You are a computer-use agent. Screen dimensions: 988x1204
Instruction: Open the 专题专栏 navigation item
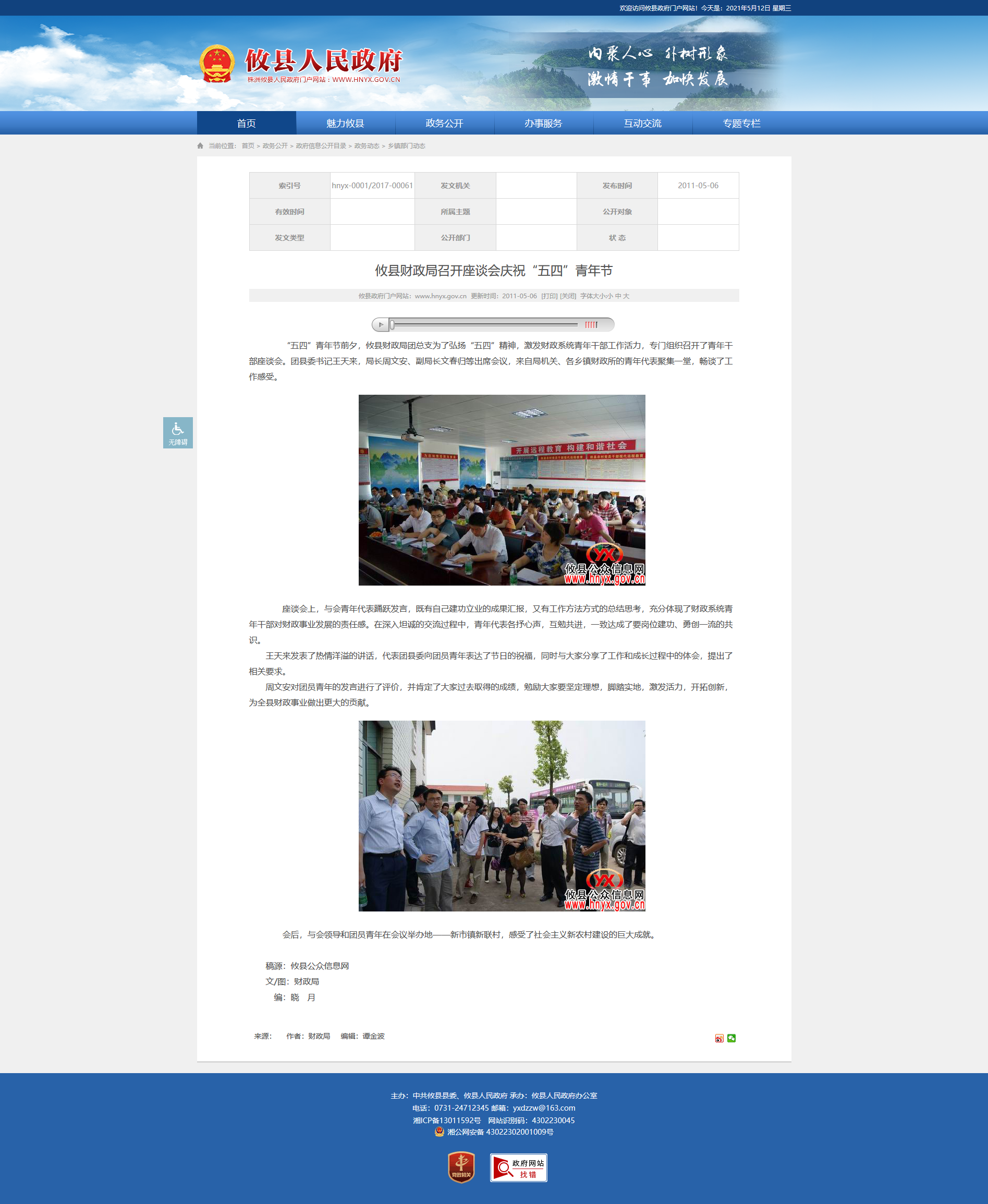[741, 123]
